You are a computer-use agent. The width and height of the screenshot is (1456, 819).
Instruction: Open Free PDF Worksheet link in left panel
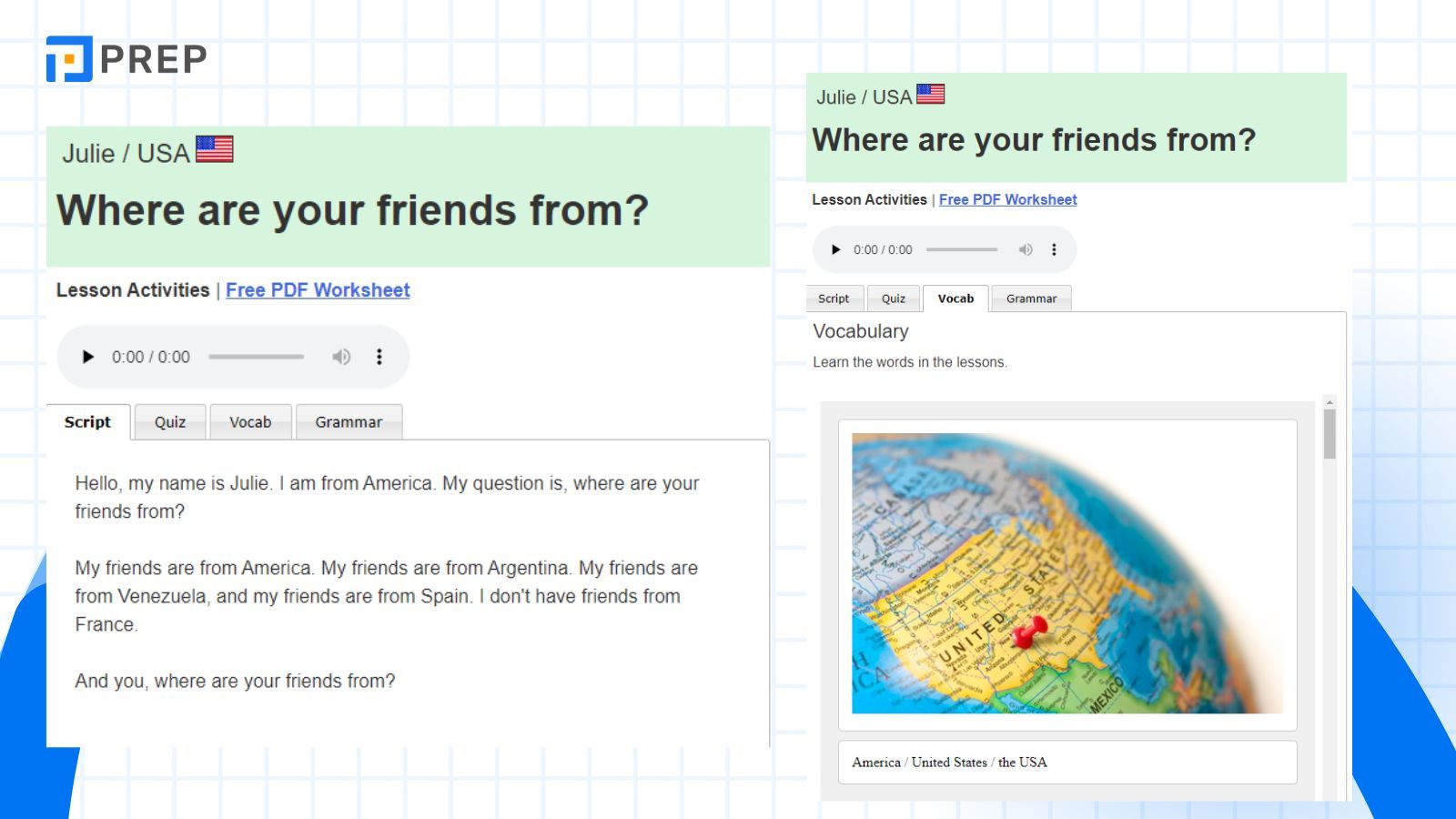[318, 290]
